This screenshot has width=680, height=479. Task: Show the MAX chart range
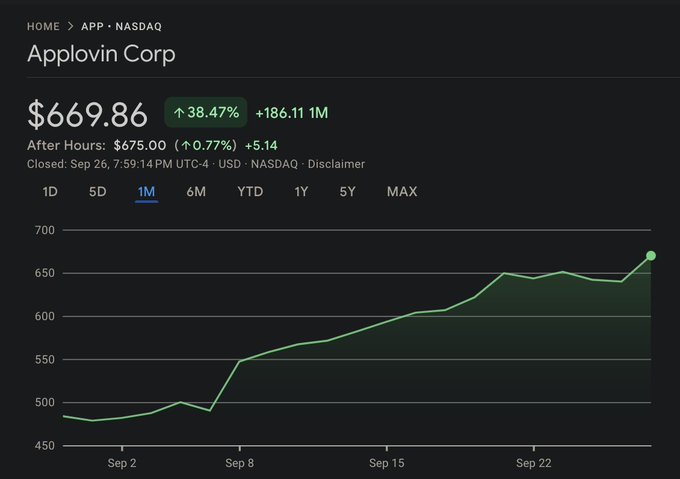[x=402, y=191]
